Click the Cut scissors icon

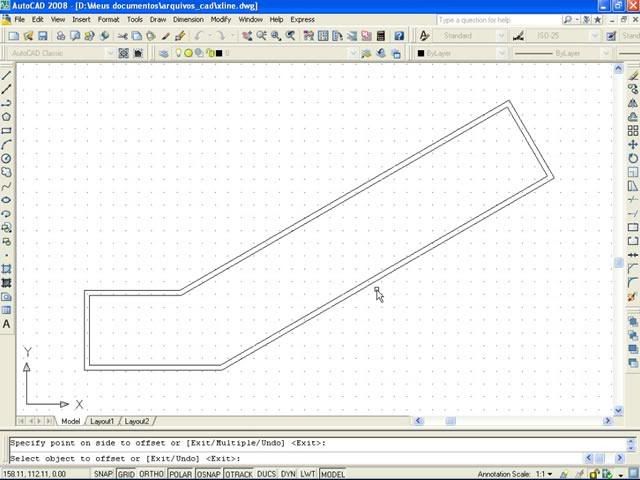click(122, 36)
